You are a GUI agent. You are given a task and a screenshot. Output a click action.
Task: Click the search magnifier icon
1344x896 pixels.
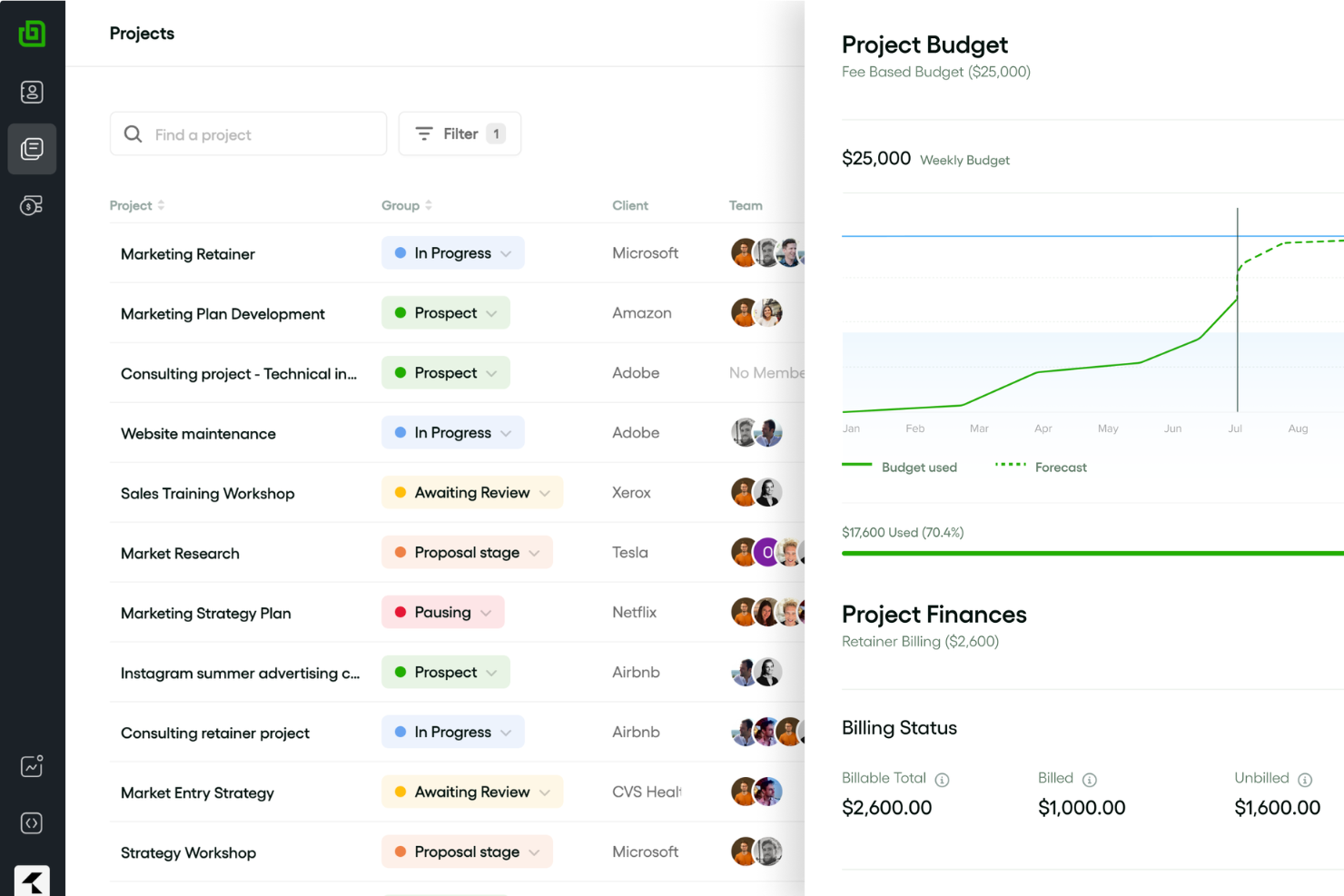point(133,134)
